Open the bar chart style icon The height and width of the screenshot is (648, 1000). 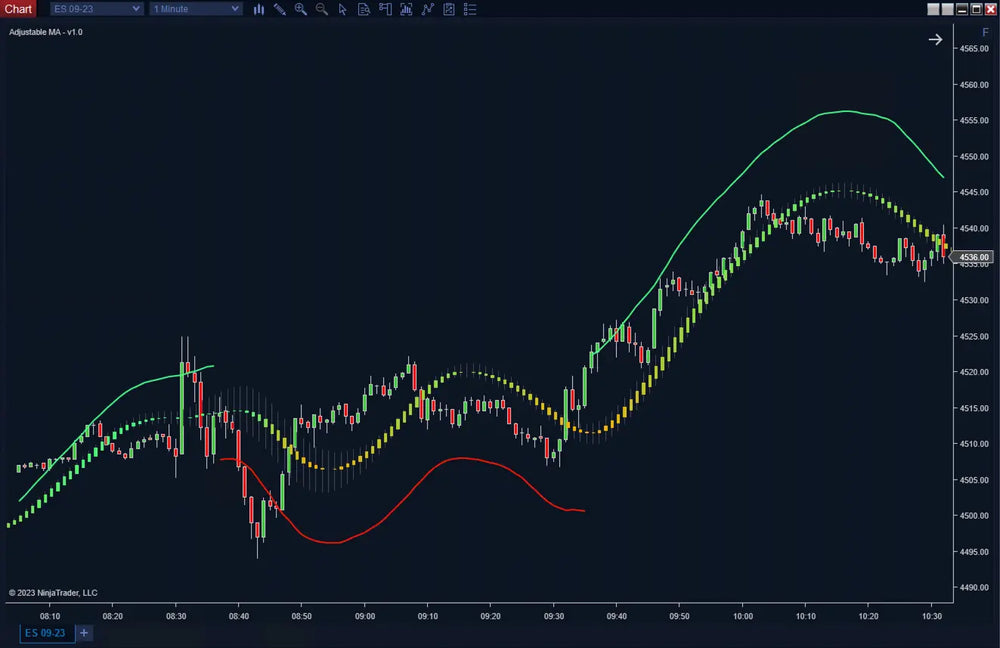click(259, 9)
